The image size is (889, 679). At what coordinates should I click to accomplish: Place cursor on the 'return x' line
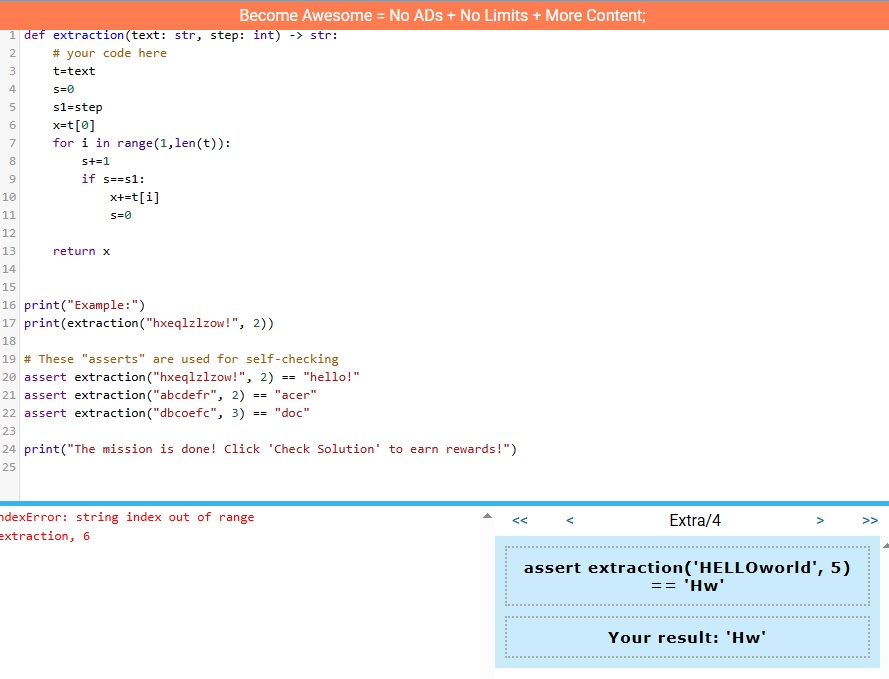(81, 251)
